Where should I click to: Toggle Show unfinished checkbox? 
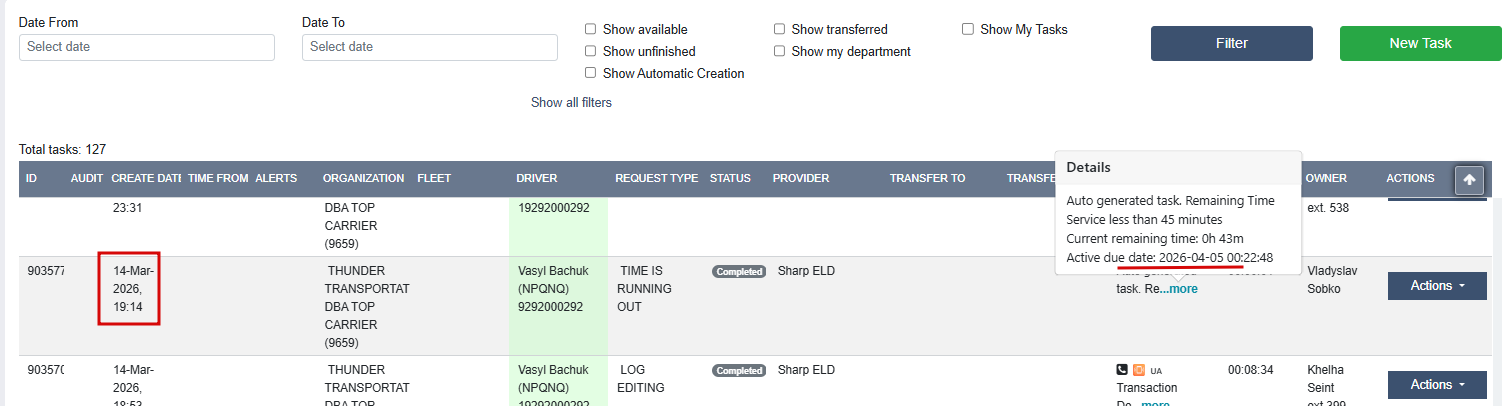tap(591, 51)
